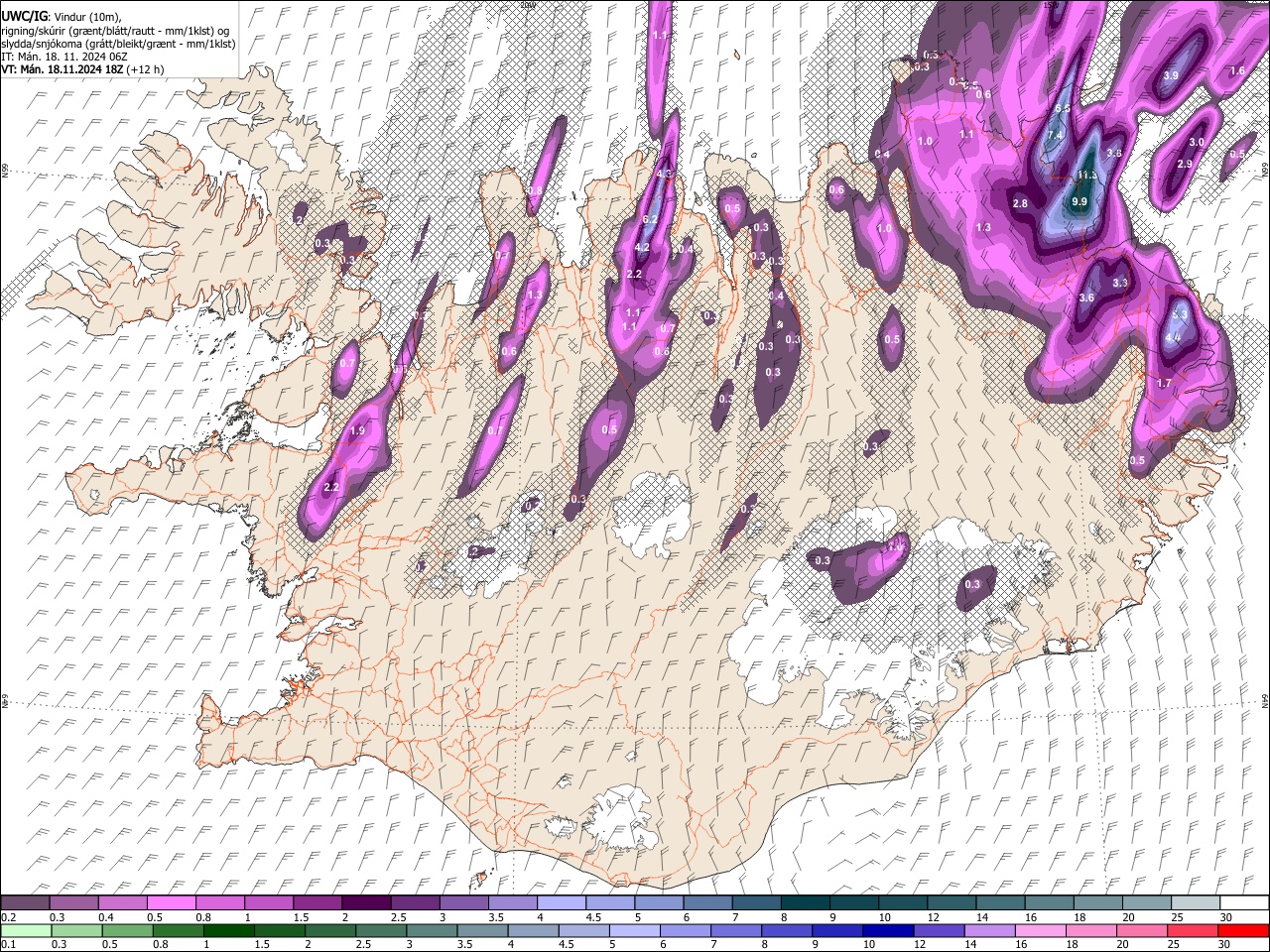The height and width of the screenshot is (952, 1270).
Task: Click valid time 'VT: Mán. 18.11.2024 18Z (+12 h)'
Action: click(x=83, y=69)
